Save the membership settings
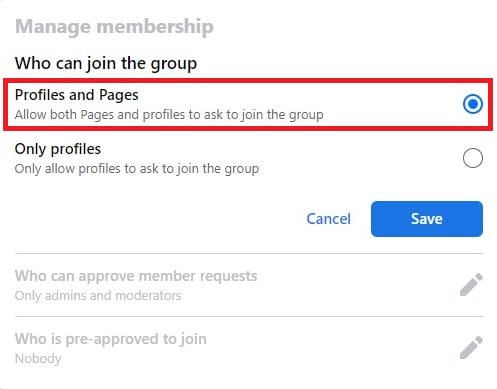The image size is (497, 389). tap(427, 219)
